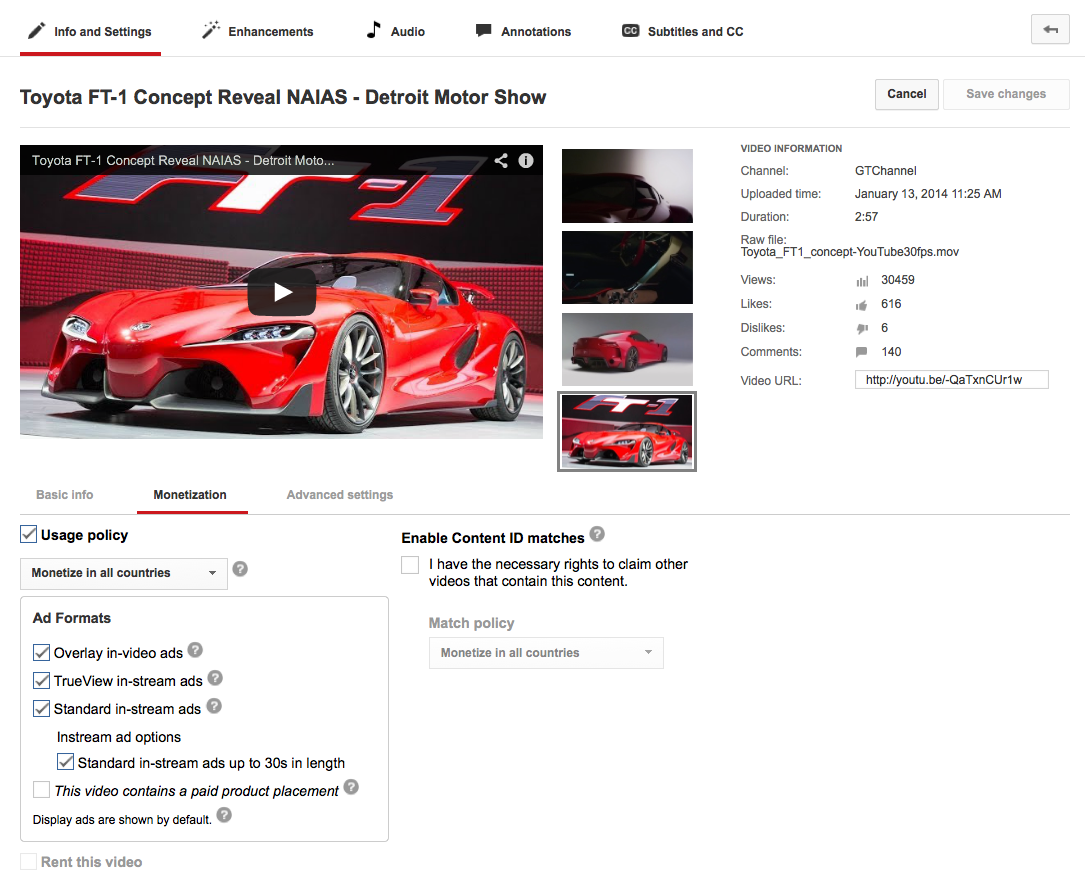The width and height of the screenshot is (1085, 876).
Task: Click the raw file name Toyota_FT1_concept-YouTube30fps.mov
Action: (850, 252)
